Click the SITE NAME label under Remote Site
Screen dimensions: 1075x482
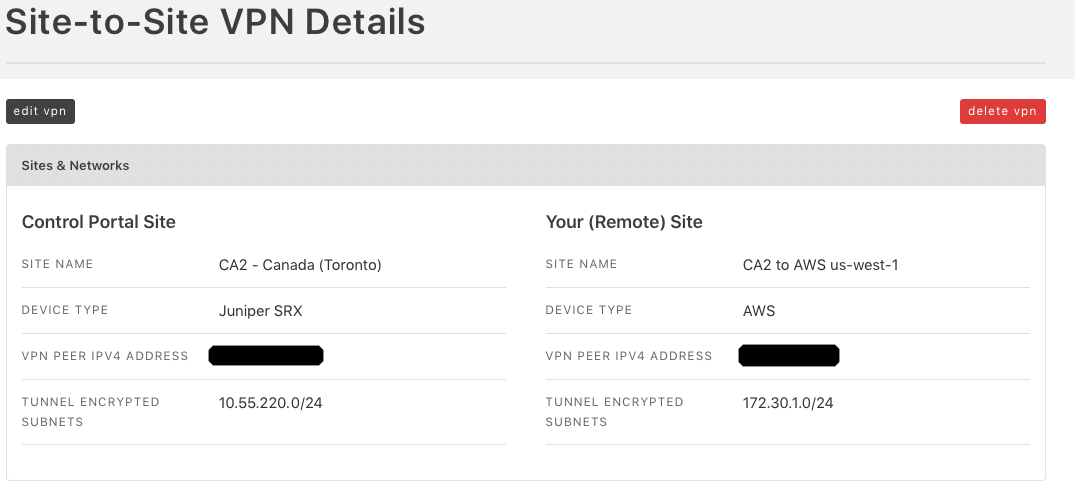(581, 264)
